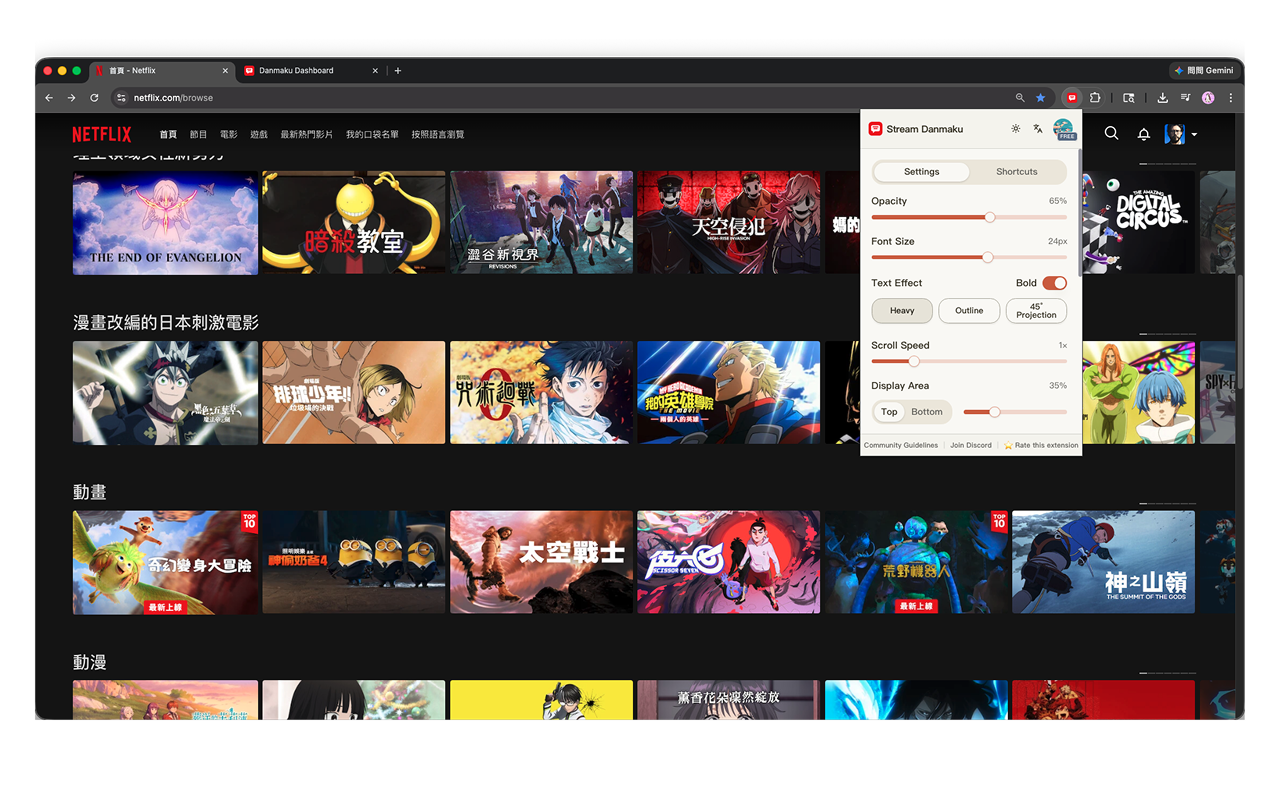Open the 神之山嶺 thumbnail
The width and height of the screenshot is (1280, 800).
1103,562
